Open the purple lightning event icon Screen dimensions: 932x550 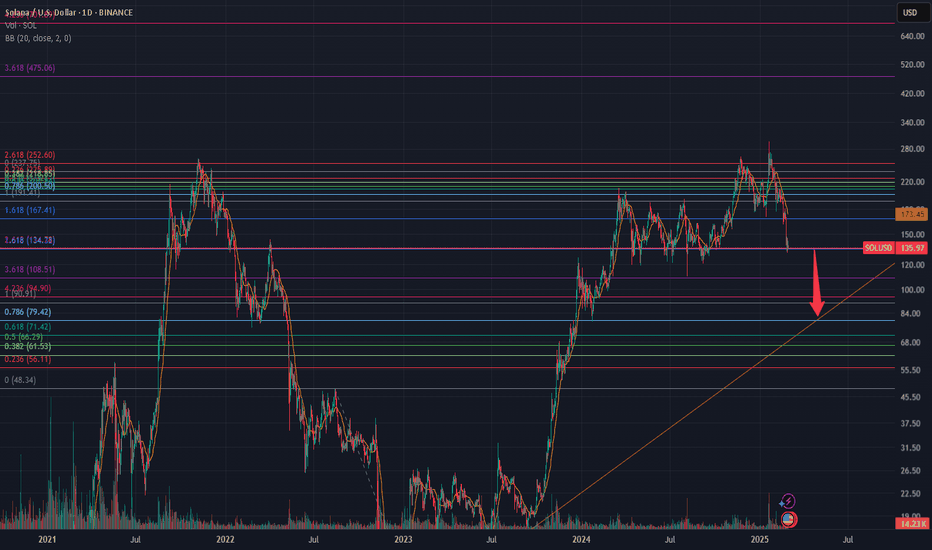coord(788,501)
